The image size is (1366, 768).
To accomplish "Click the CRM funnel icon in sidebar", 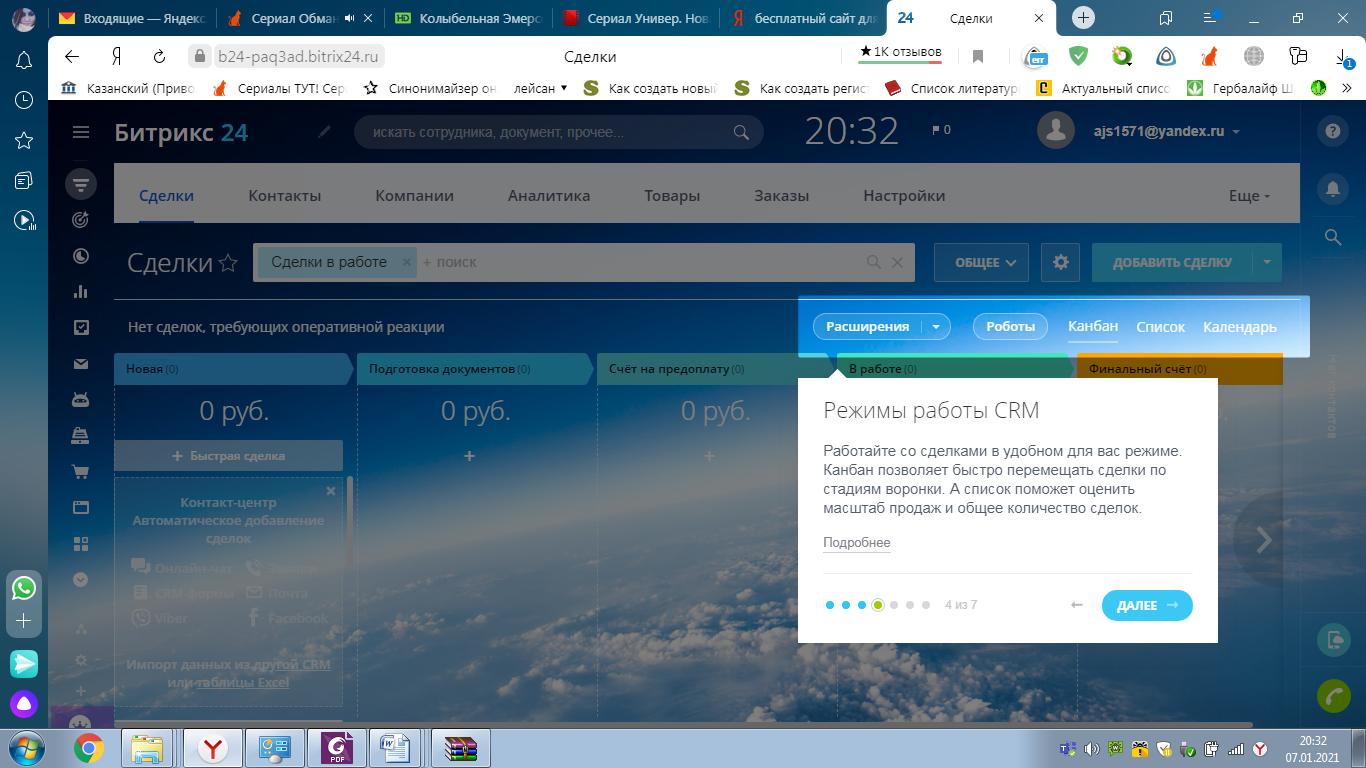I will click(81, 184).
